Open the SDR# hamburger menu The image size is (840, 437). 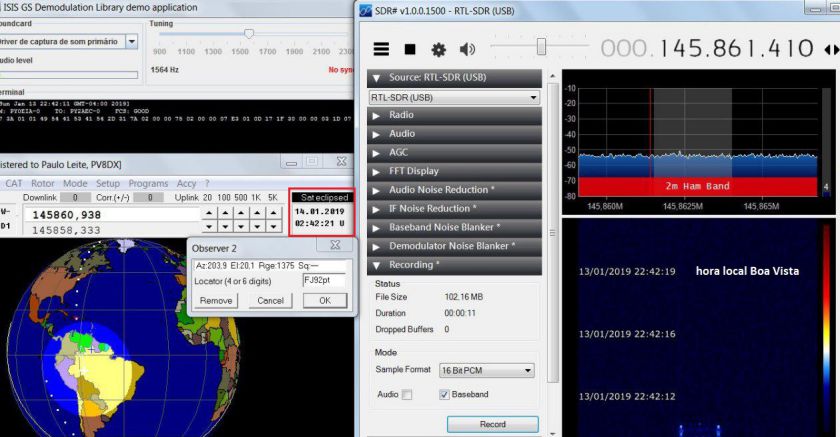coord(381,49)
